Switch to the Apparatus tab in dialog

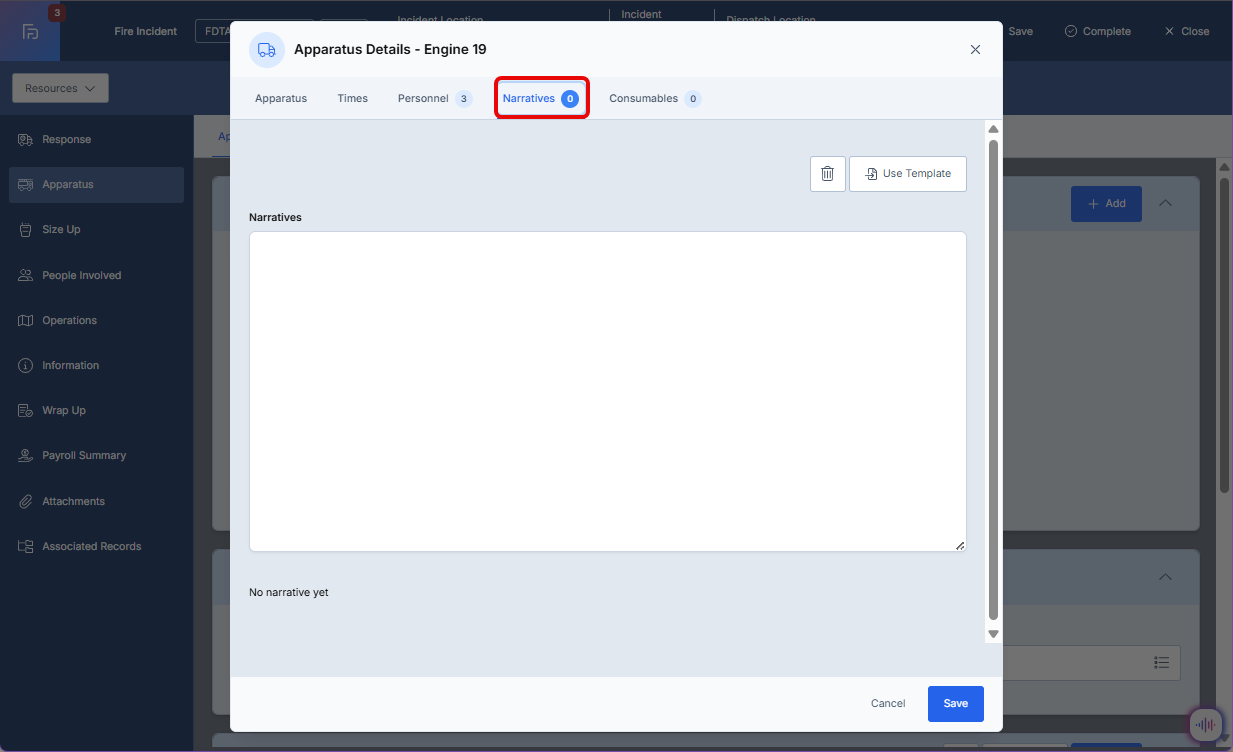281,99
